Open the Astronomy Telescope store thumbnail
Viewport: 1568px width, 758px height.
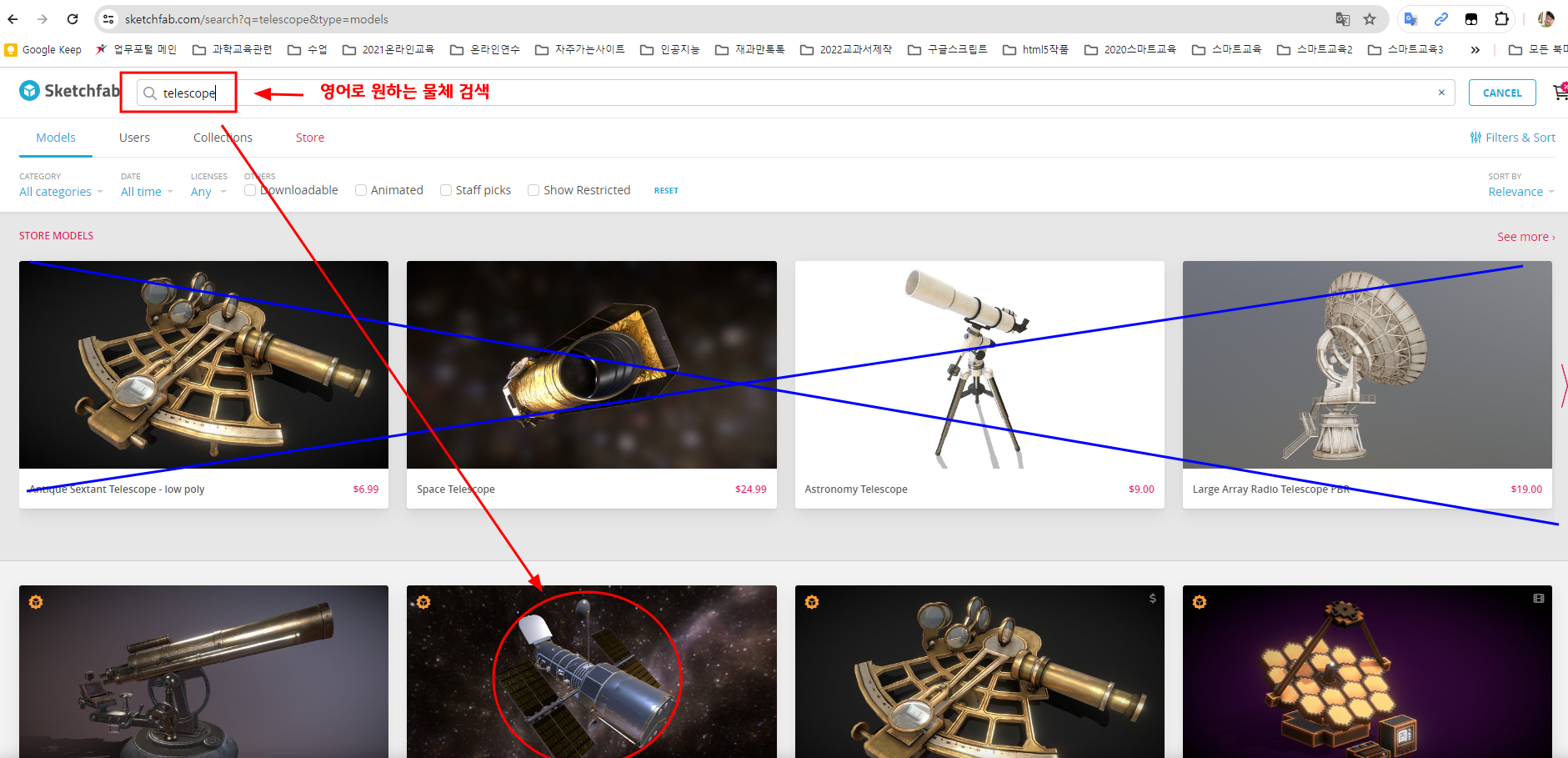click(x=979, y=364)
